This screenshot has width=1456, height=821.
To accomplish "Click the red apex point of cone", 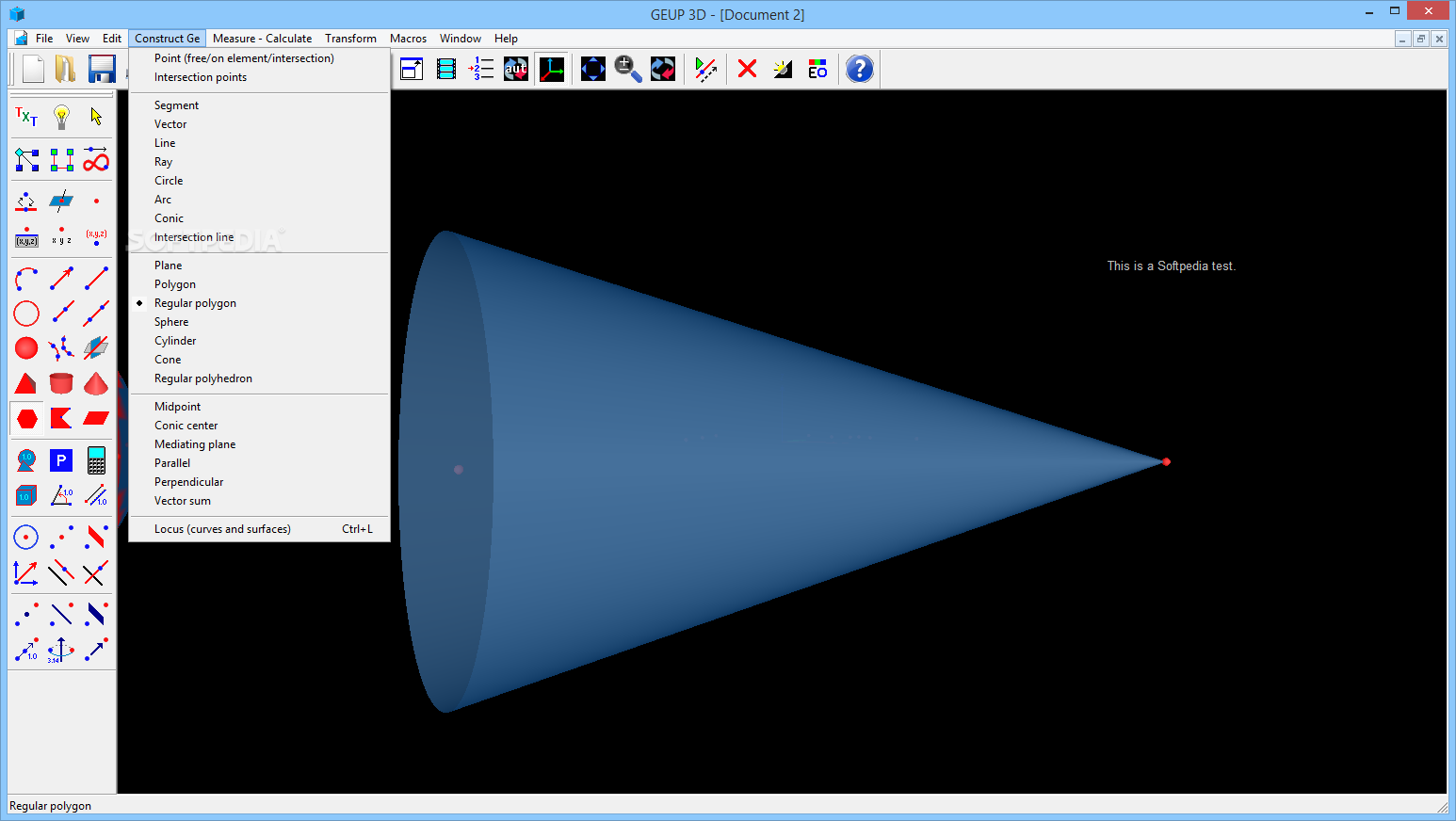I will click(x=1166, y=461).
